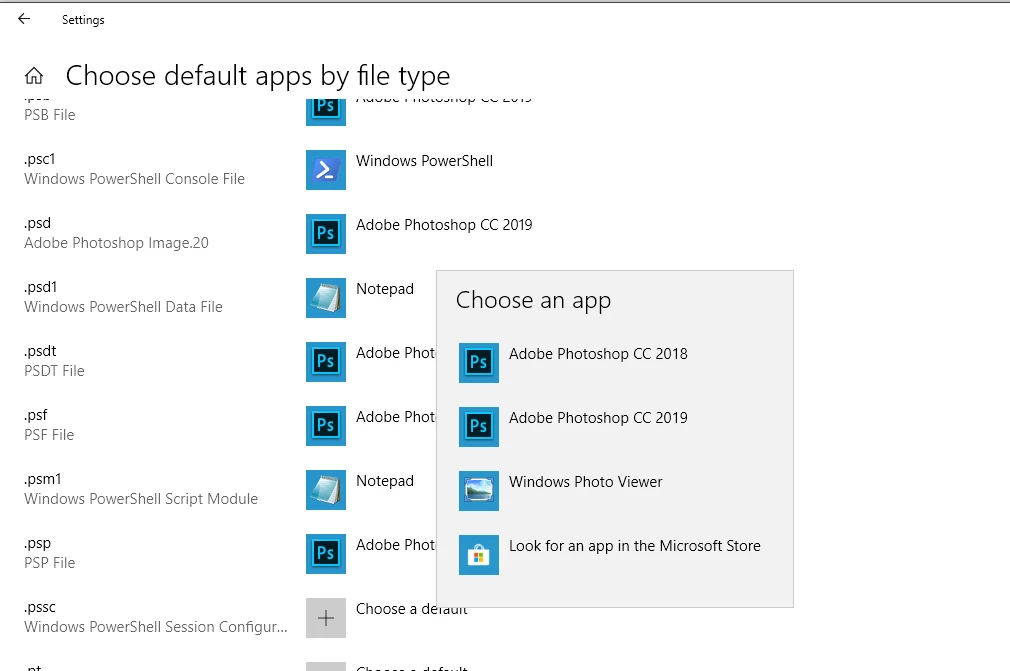This screenshot has width=1010, height=671.
Task: Click the Notepad icon in the .psm1 row
Action: click(326, 490)
